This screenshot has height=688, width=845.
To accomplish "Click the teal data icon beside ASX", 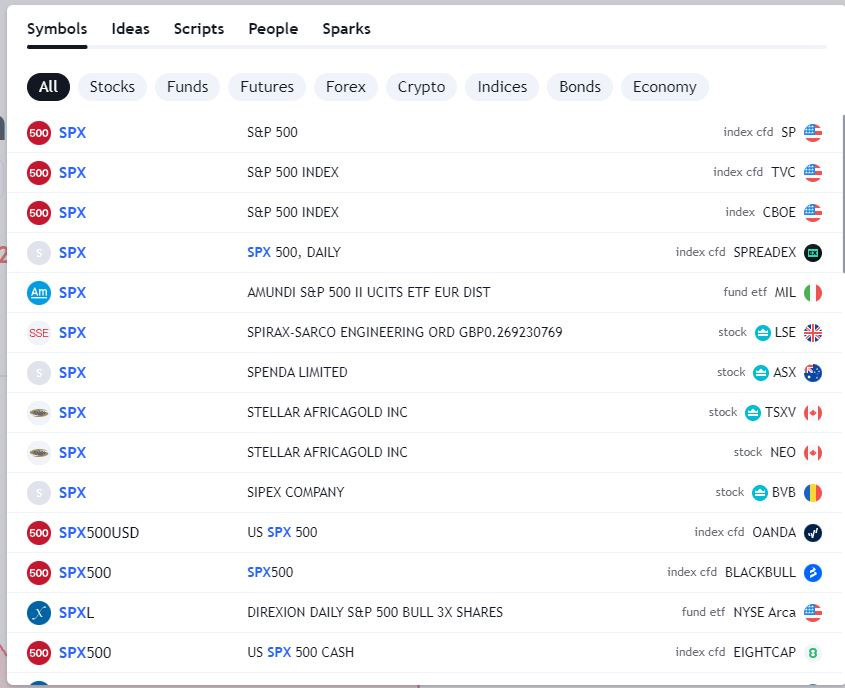I will pos(760,373).
